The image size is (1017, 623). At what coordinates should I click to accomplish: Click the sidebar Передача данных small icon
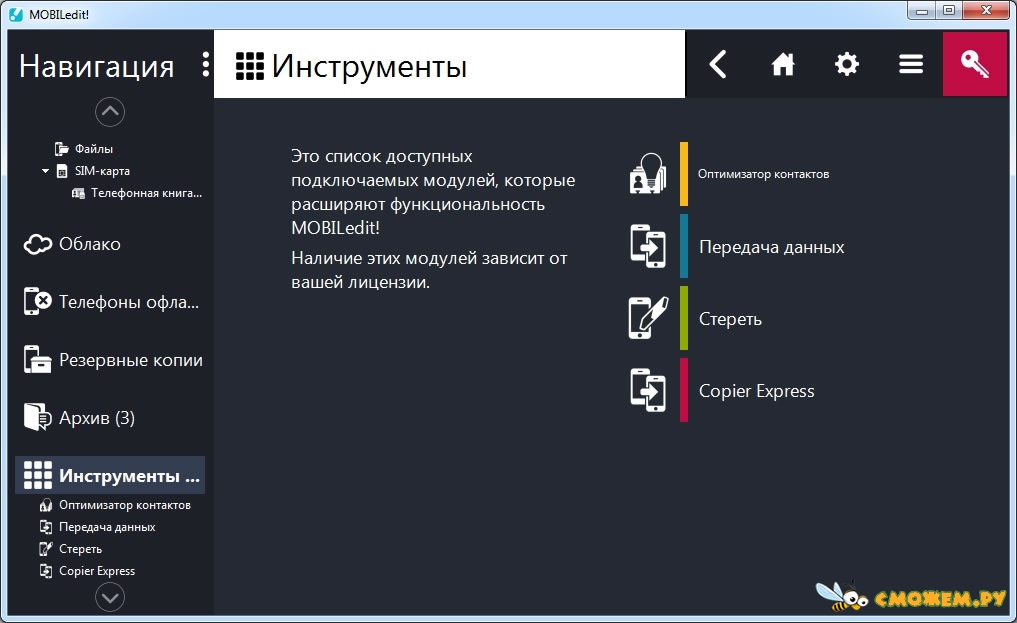pyautogui.click(x=45, y=527)
